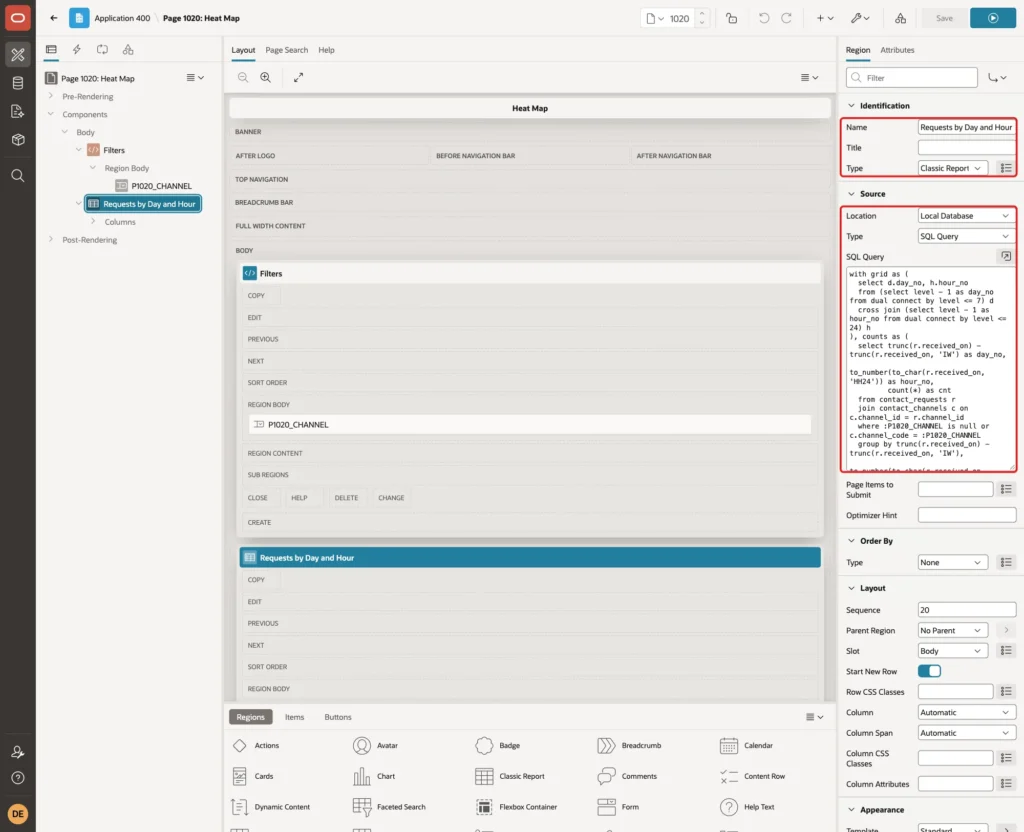Zoom out the layout view
Screen dimensions: 1024x832
coord(243,77)
